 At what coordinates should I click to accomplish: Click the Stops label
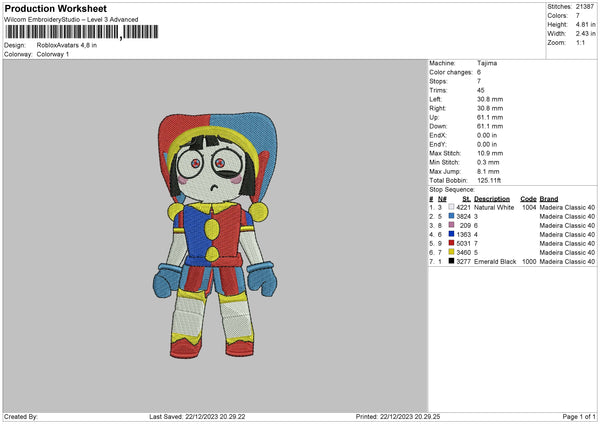coord(438,81)
